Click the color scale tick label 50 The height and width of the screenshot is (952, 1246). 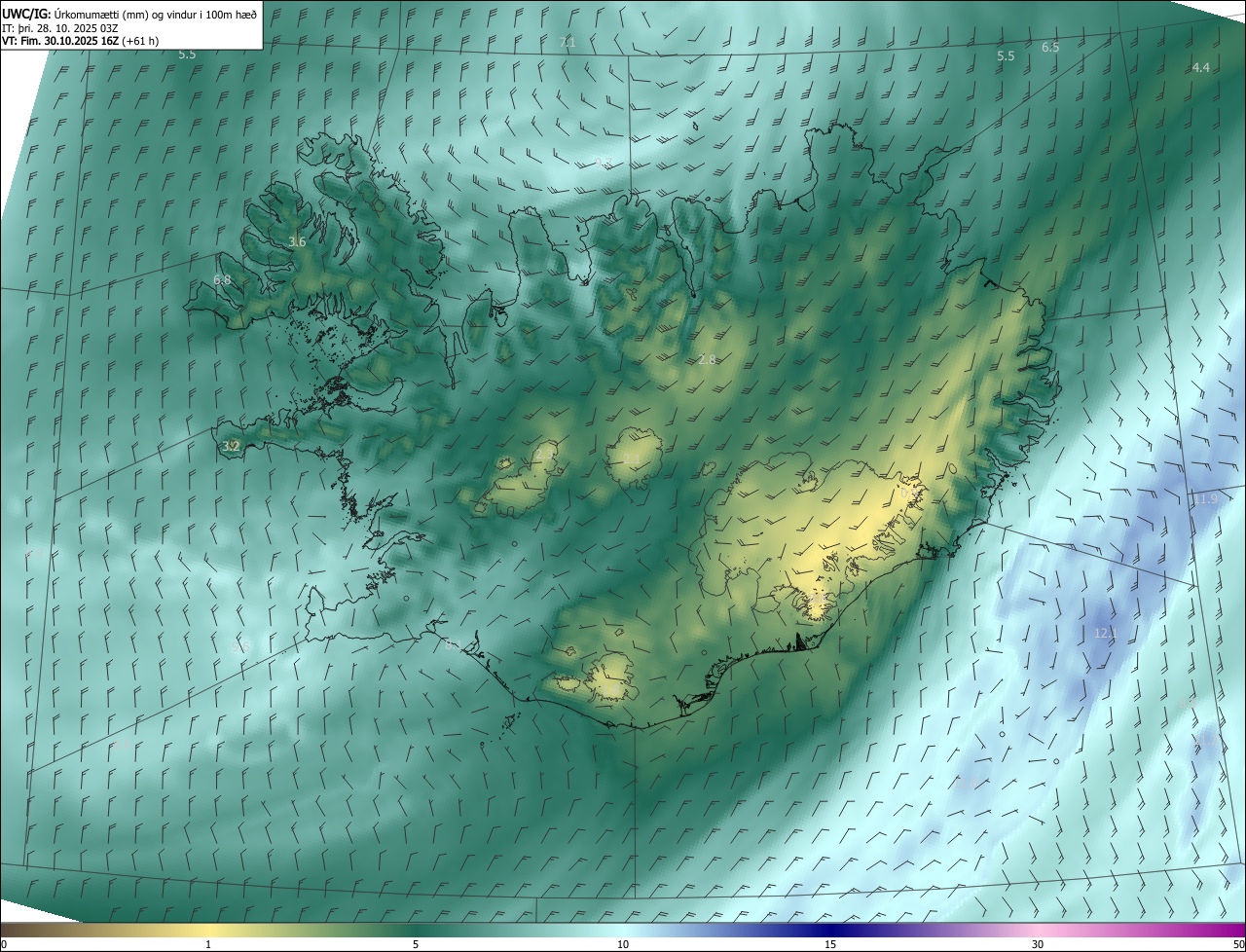[x=1238, y=944]
